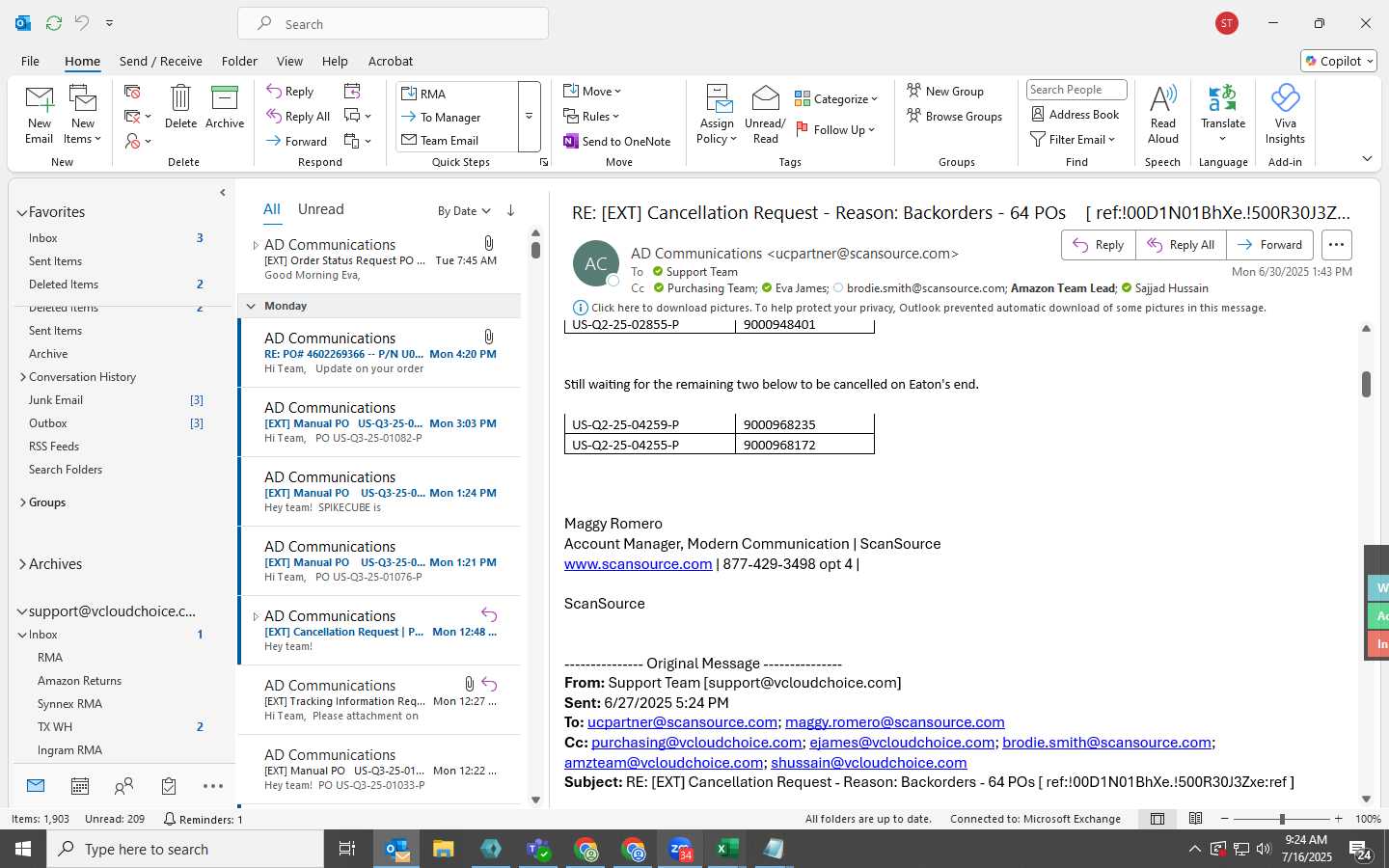The image size is (1389, 868).
Task: Switch to the Folder tab
Action: pyautogui.click(x=239, y=61)
